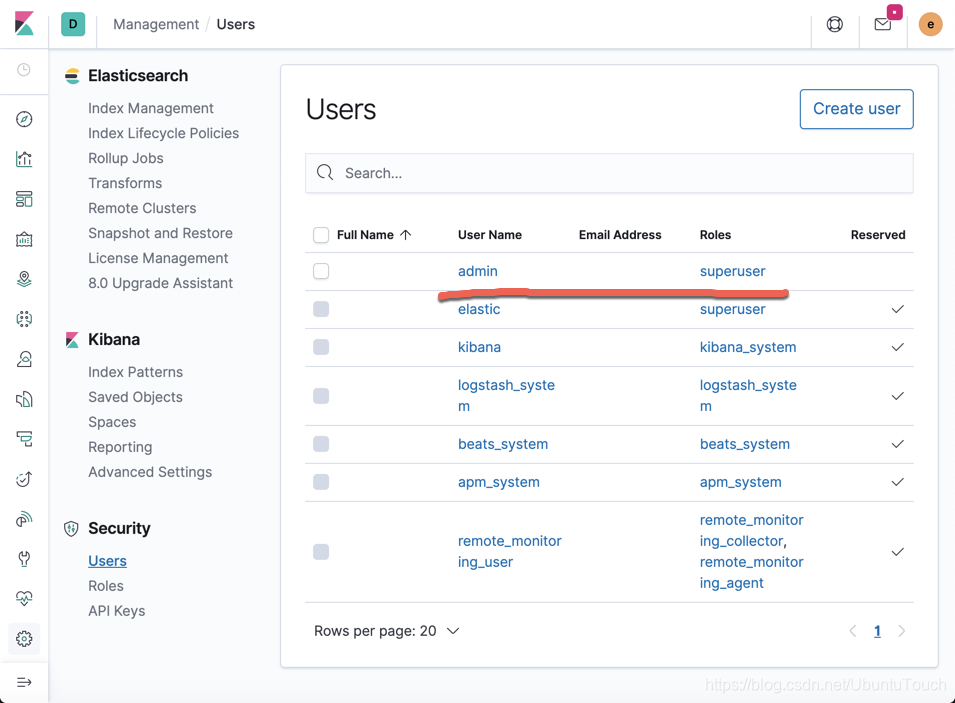Open Management gear icon in sidebar
The height and width of the screenshot is (703, 955).
coord(24,638)
